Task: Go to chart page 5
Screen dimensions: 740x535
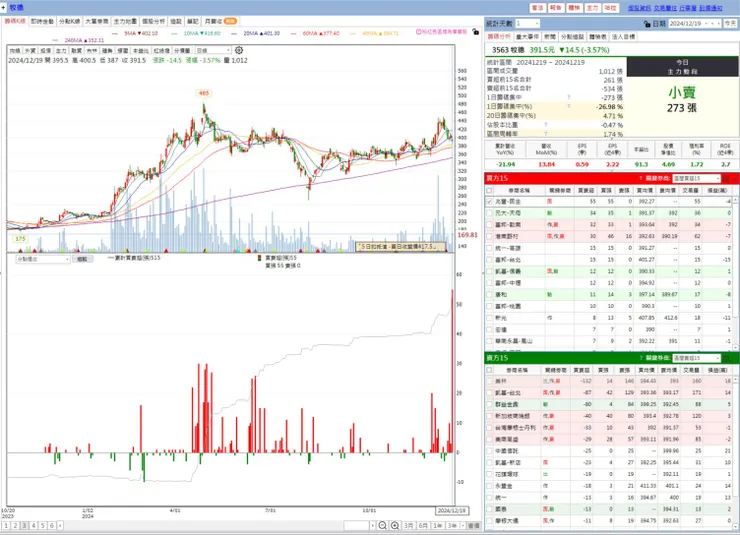Action: tap(42, 525)
